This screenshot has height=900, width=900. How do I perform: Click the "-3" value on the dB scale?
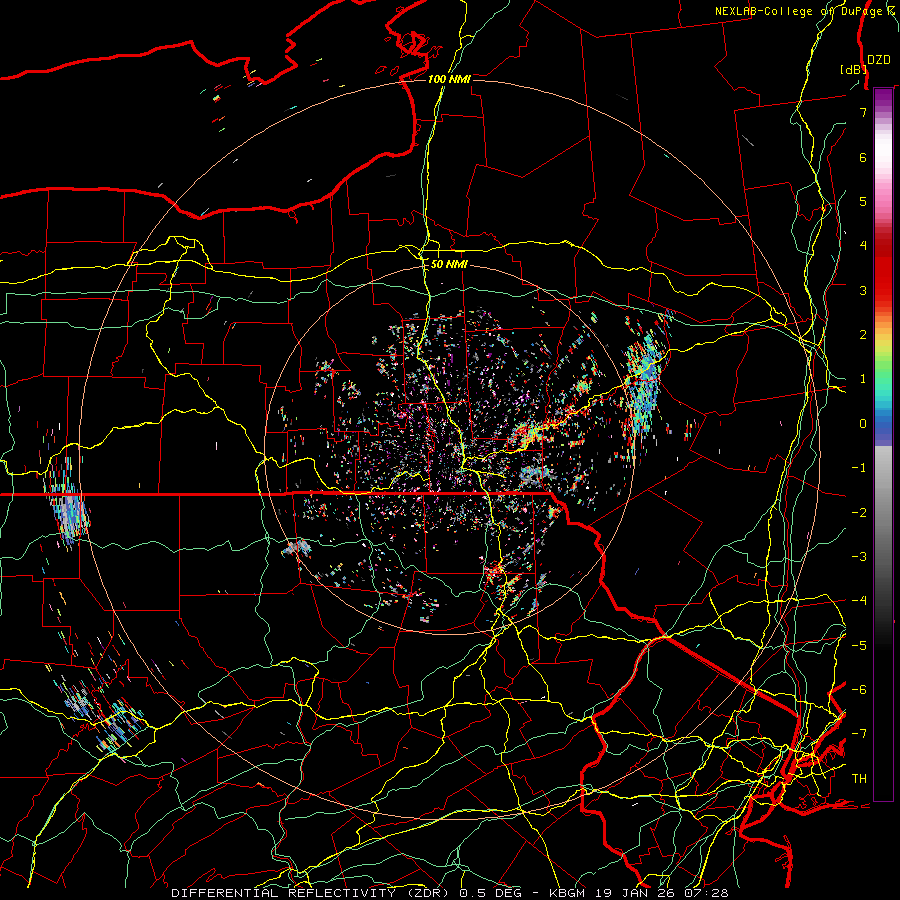click(x=859, y=557)
